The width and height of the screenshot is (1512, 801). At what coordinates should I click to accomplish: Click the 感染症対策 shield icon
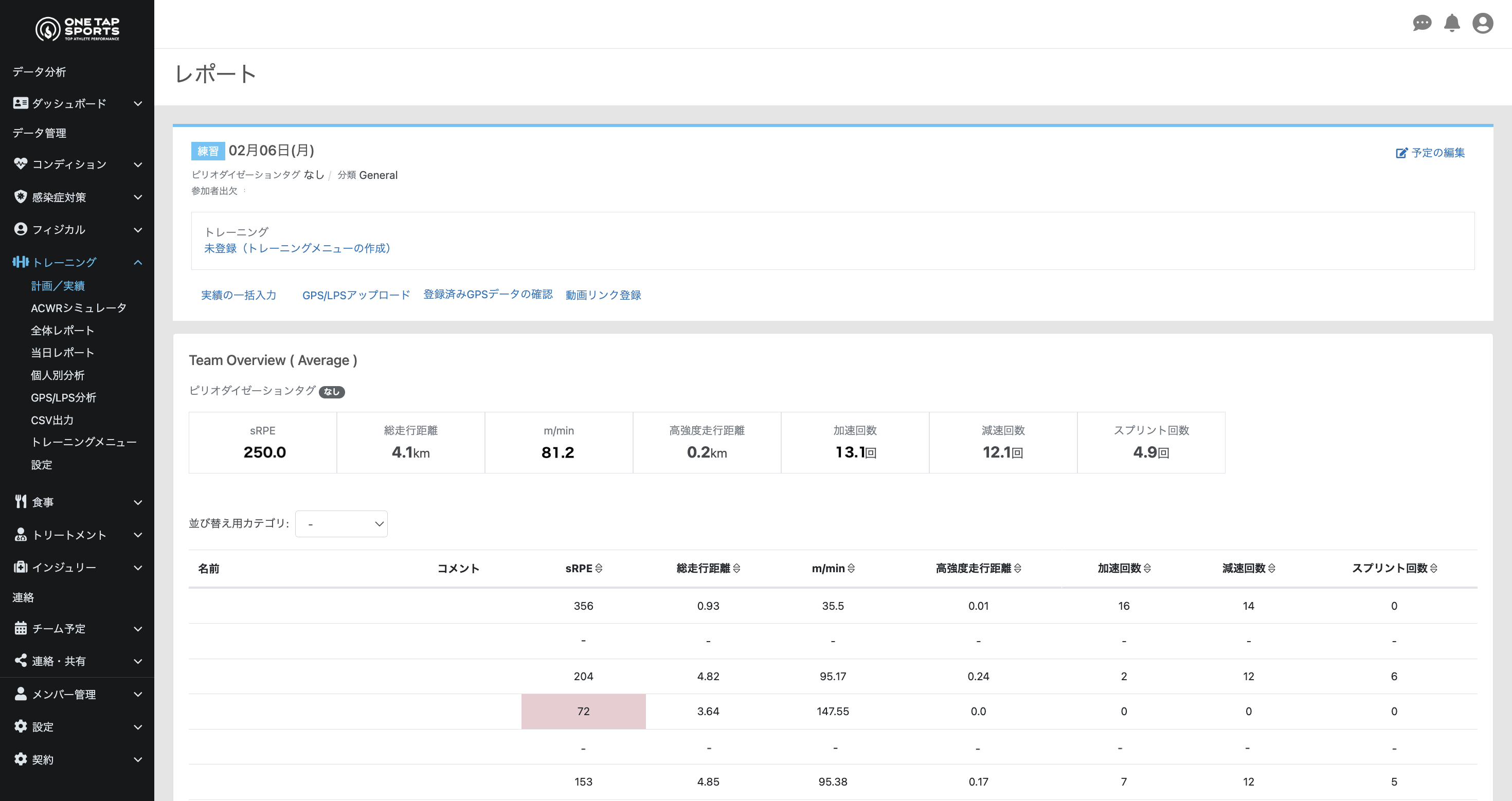pos(21,196)
